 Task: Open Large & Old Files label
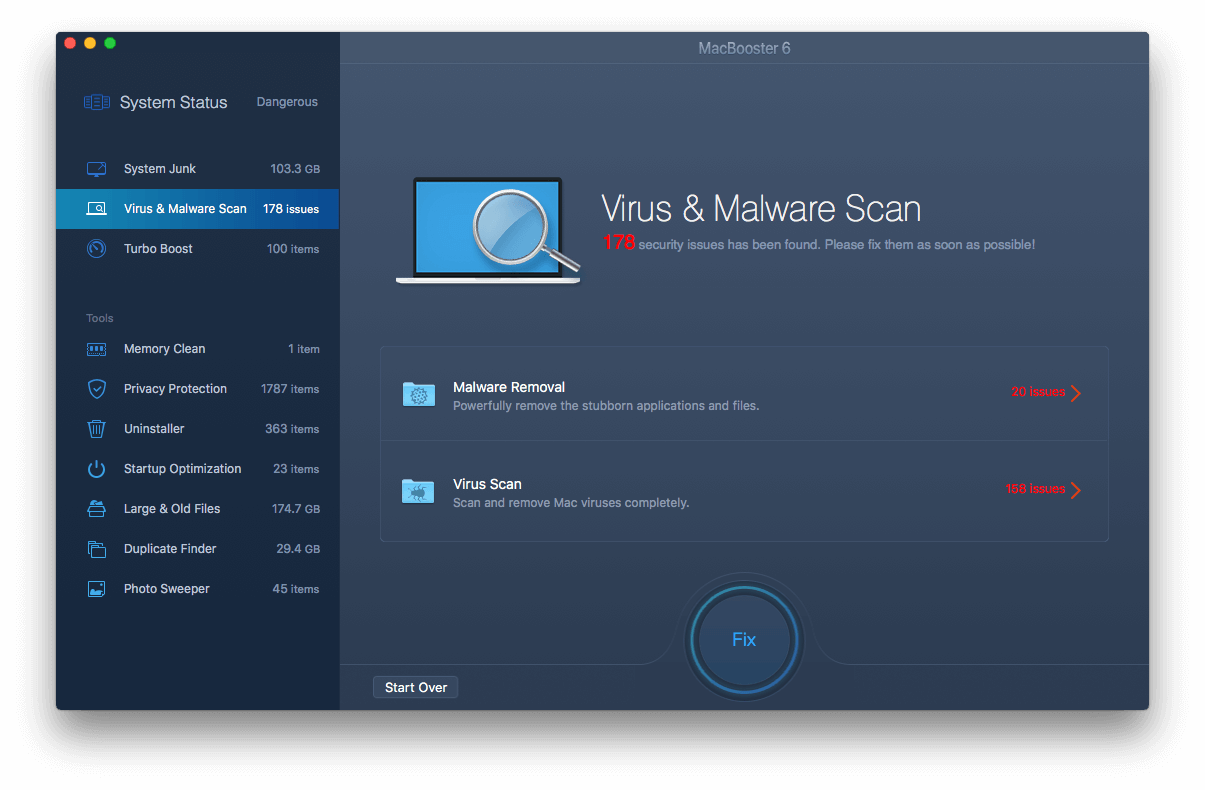click(x=172, y=509)
